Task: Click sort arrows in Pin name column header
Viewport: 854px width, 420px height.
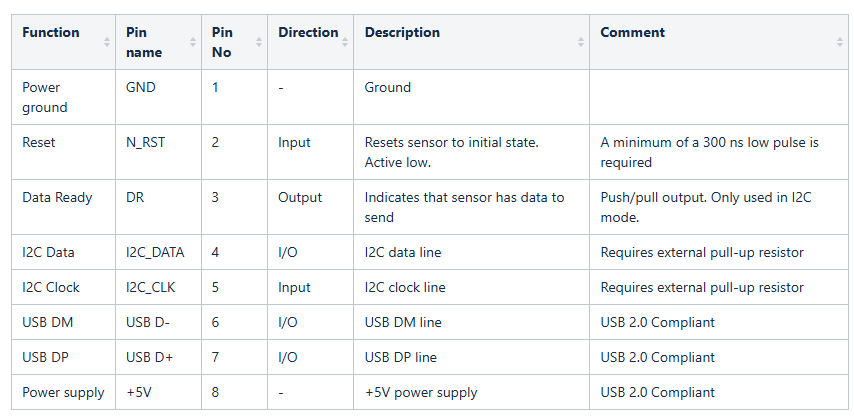Action: pyautogui.click(x=193, y=42)
